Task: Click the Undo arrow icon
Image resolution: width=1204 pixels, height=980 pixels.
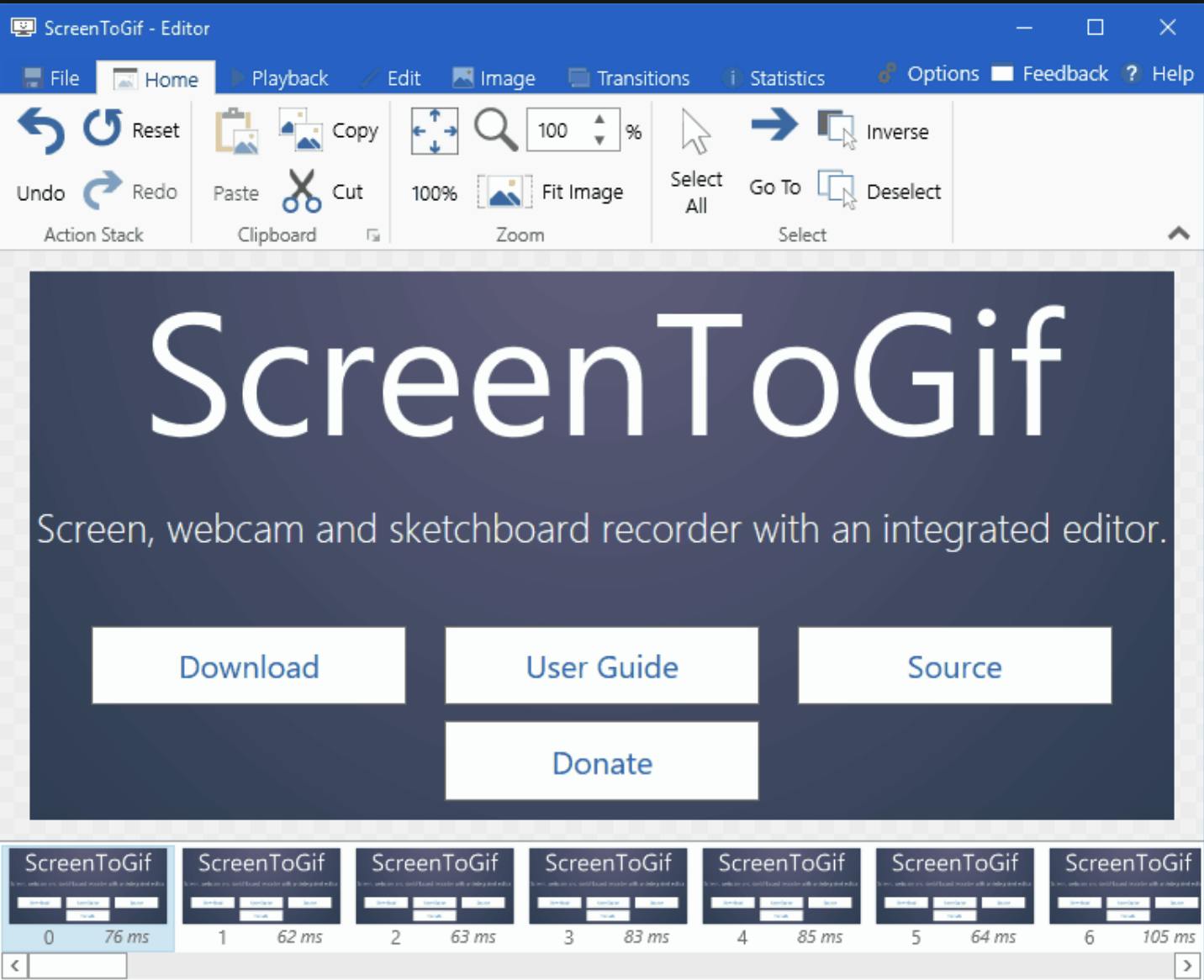Action: click(41, 131)
